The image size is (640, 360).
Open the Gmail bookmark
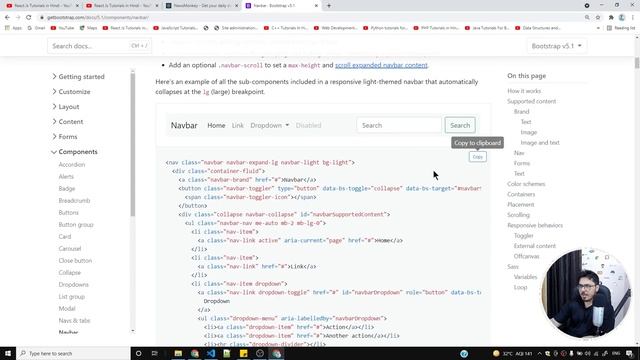coord(36,28)
